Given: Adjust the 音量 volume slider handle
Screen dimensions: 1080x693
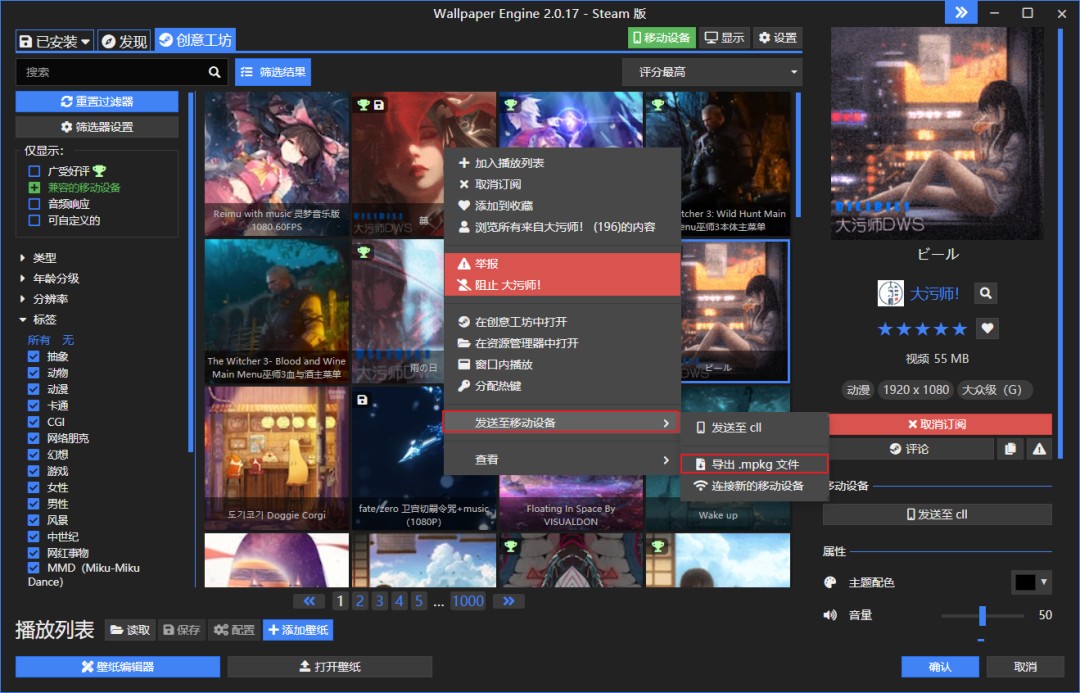Looking at the screenshot, I should [x=982, y=615].
